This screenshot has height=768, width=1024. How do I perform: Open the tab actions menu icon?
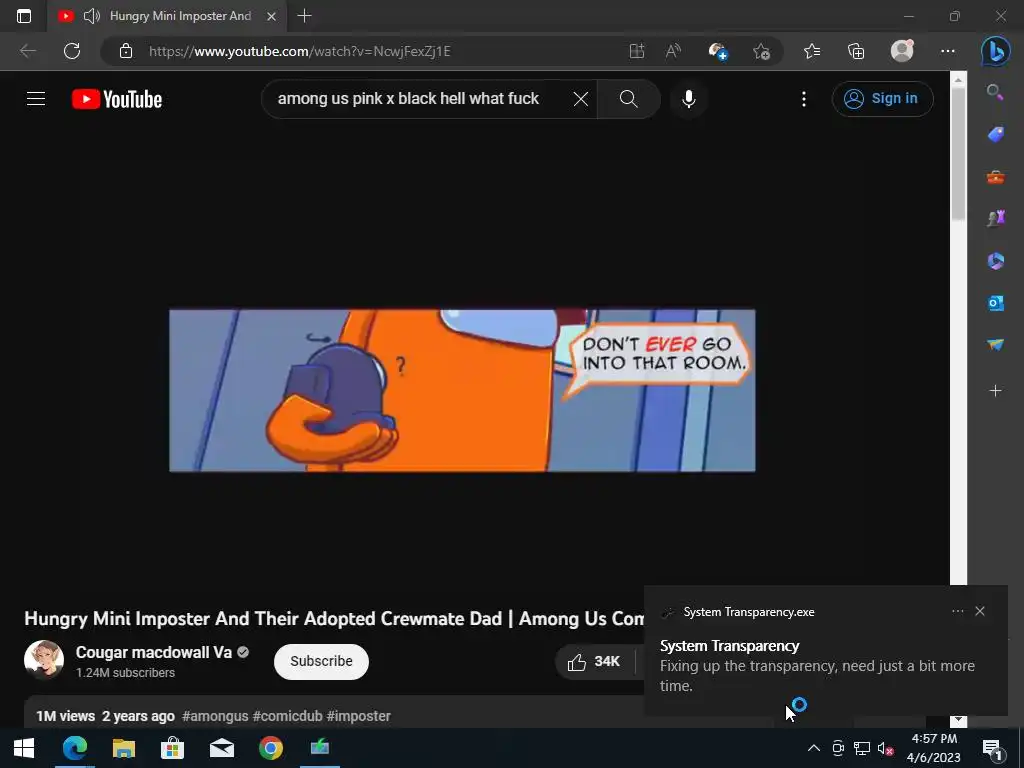(24, 16)
